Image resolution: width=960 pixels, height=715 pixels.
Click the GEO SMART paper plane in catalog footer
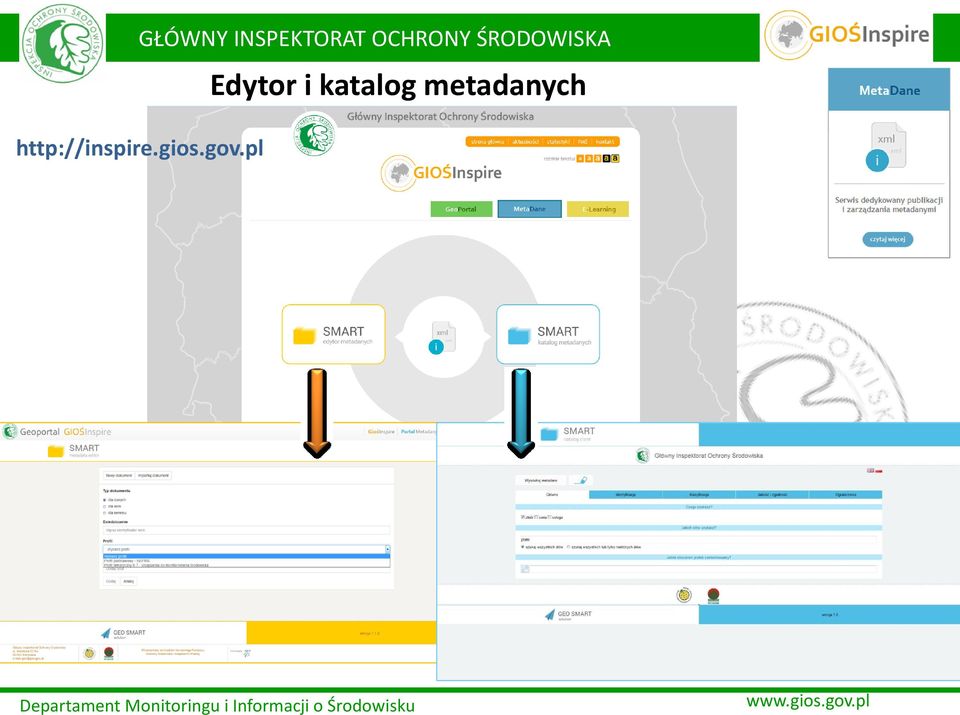(x=550, y=614)
